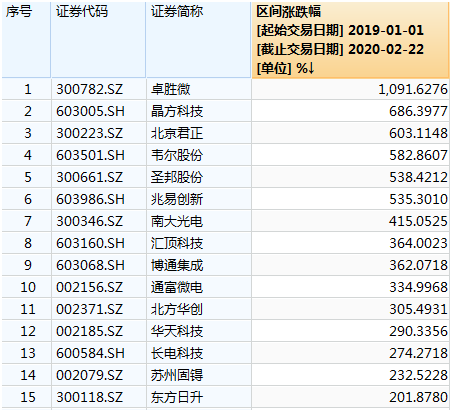462x412 pixels.
Task: Click code 600584.SH for 长电科技
Action: point(99,353)
